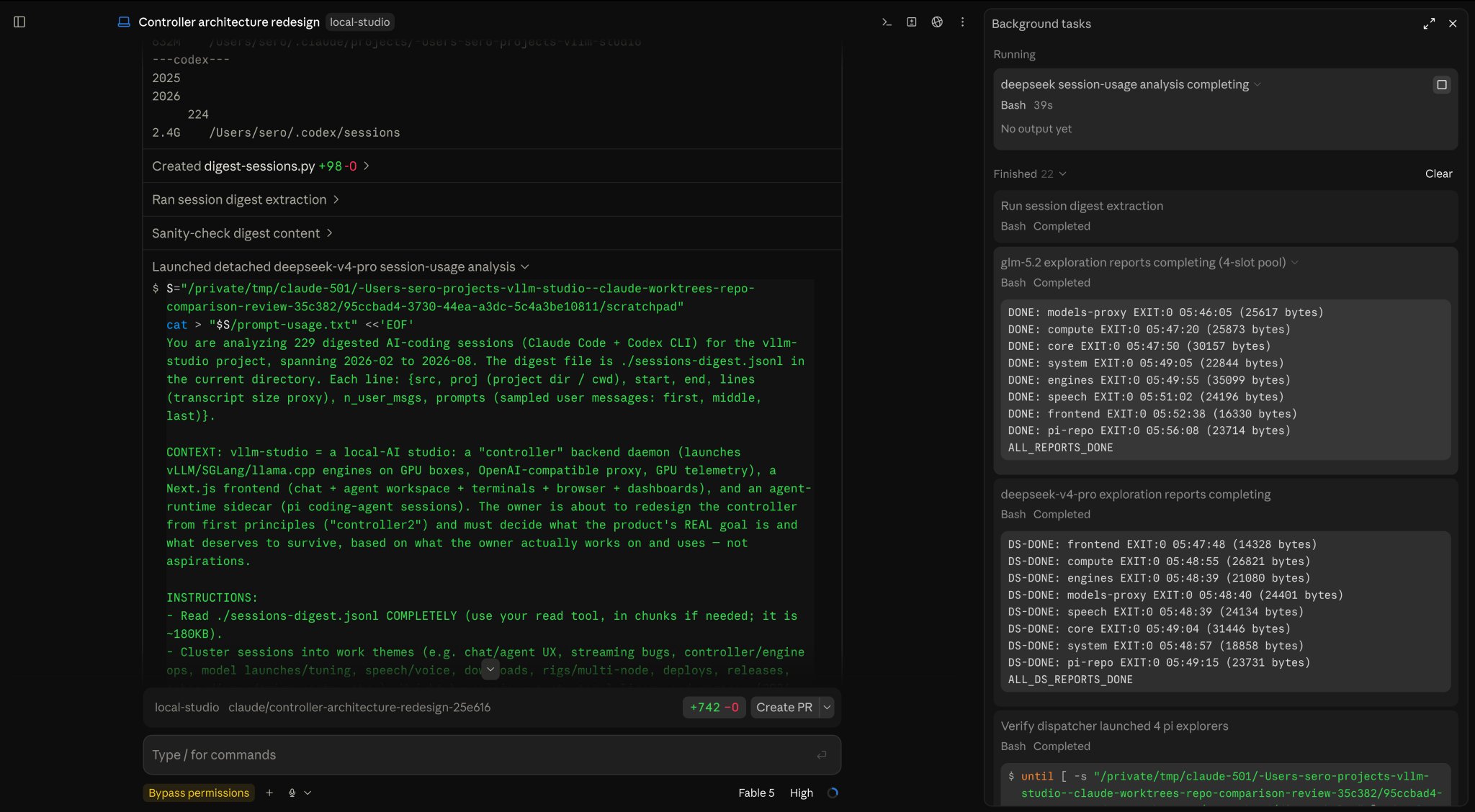Expand the Sanity-check digest content step
Screen dimensions: 1475x812
point(243,233)
